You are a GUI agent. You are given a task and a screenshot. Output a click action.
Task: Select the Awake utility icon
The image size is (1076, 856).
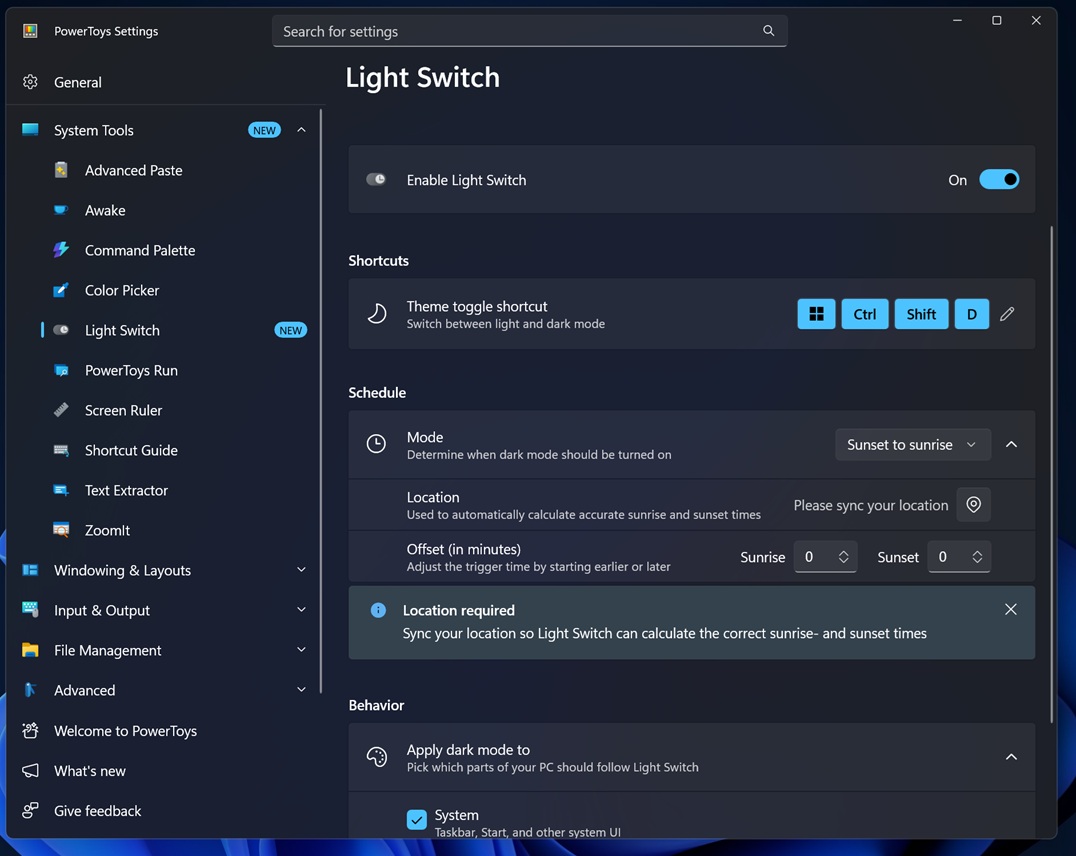(61, 210)
